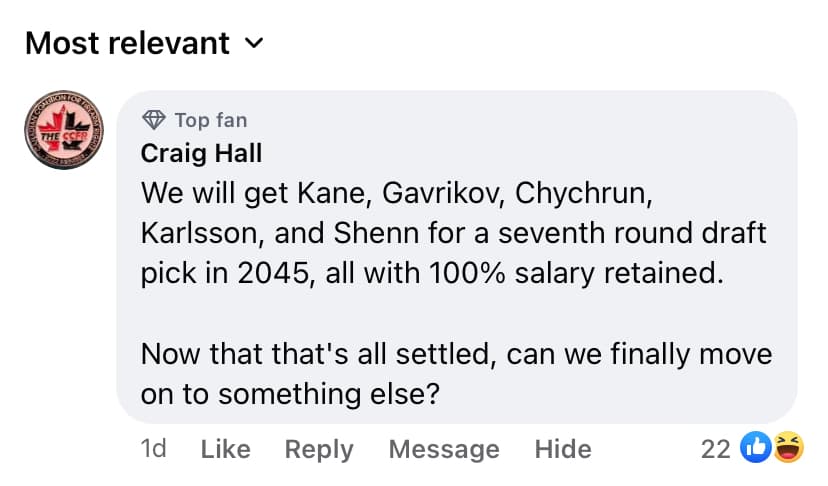The height and width of the screenshot is (486, 828).
Task: Like Craig Hall's comment
Action: click(225, 449)
